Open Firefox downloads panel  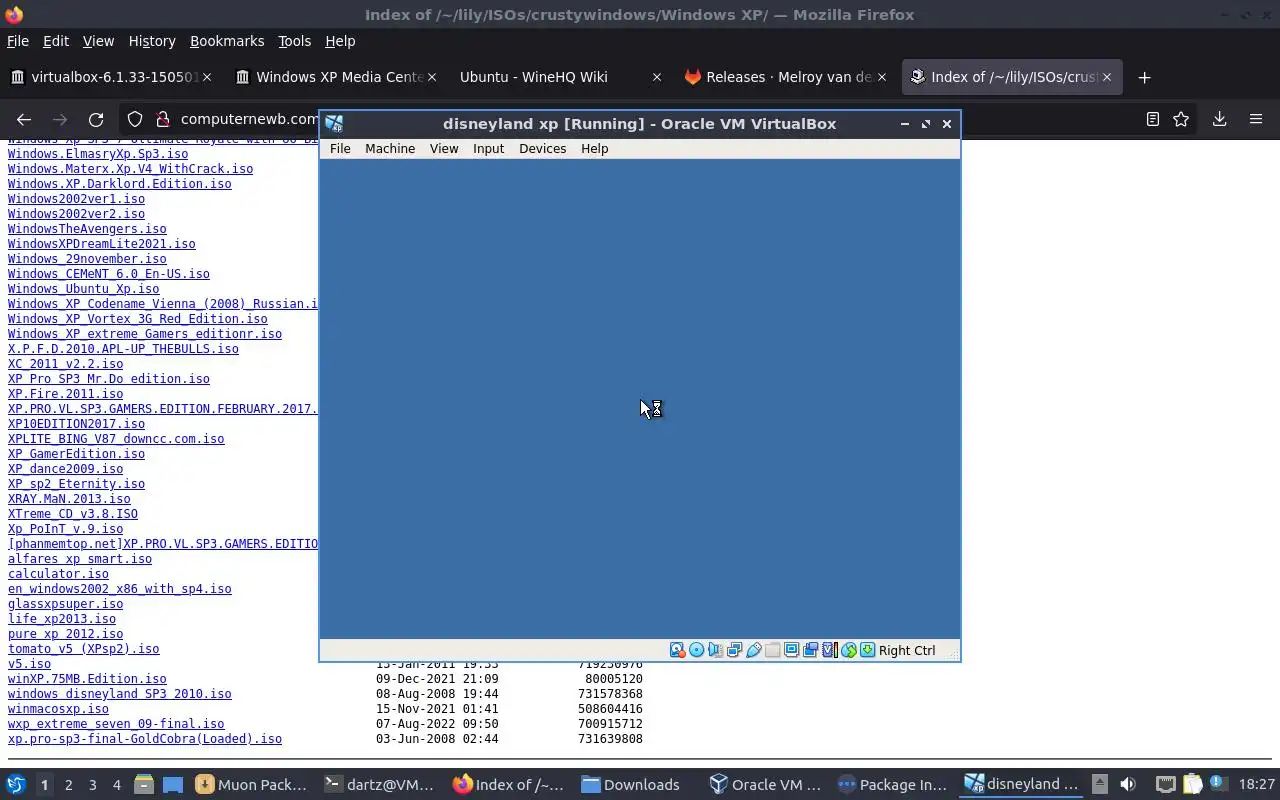click(1219, 119)
